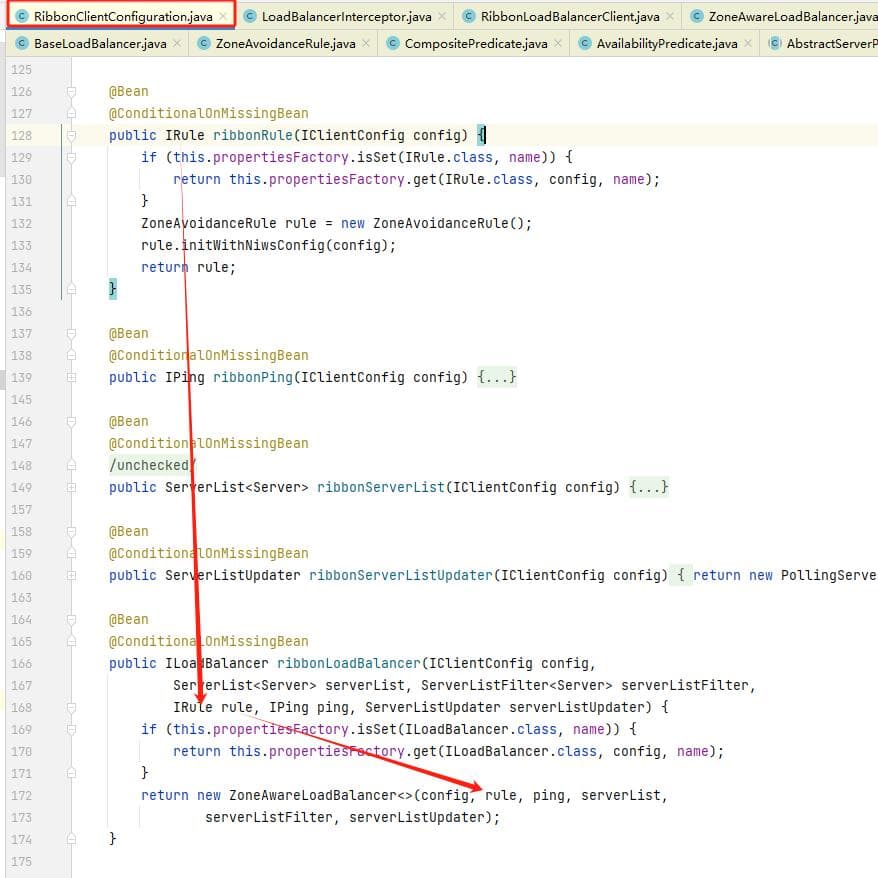878x878 pixels.
Task: Click IRule.class on line 129
Action: [449, 157]
